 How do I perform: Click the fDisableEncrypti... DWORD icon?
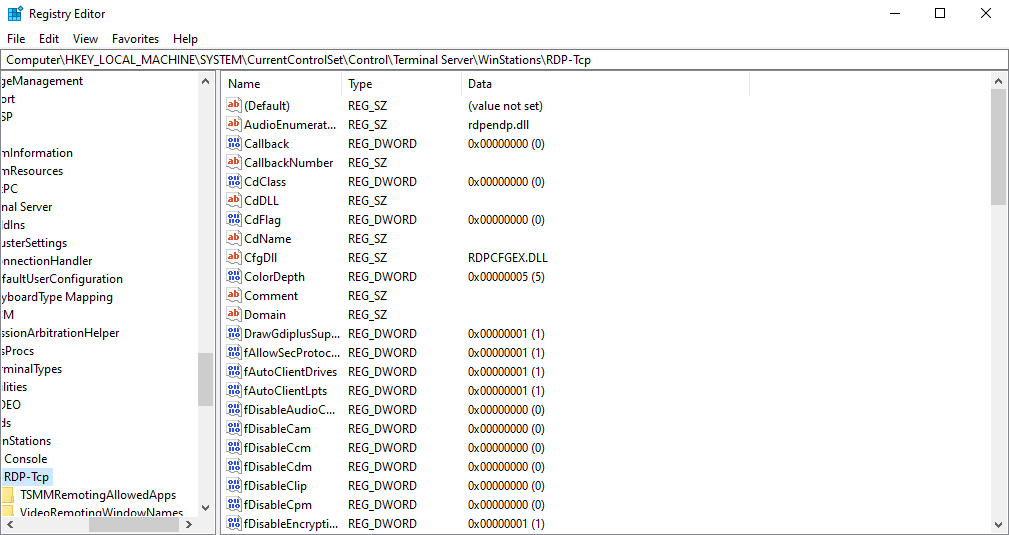point(234,523)
